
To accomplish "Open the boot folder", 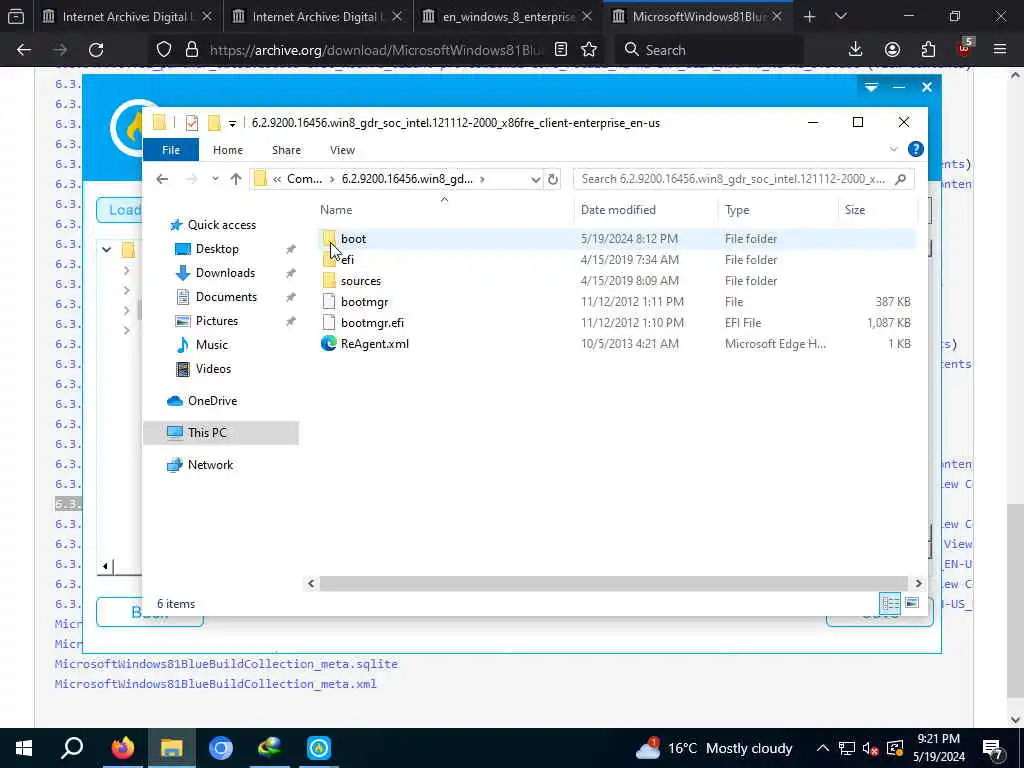I will pyautogui.click(x=353, y=239).
